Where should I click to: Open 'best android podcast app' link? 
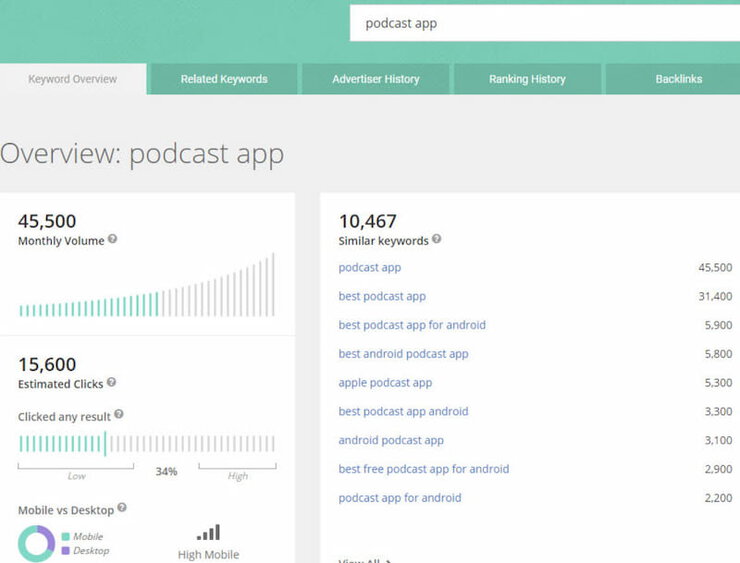[x=404, y=354]
